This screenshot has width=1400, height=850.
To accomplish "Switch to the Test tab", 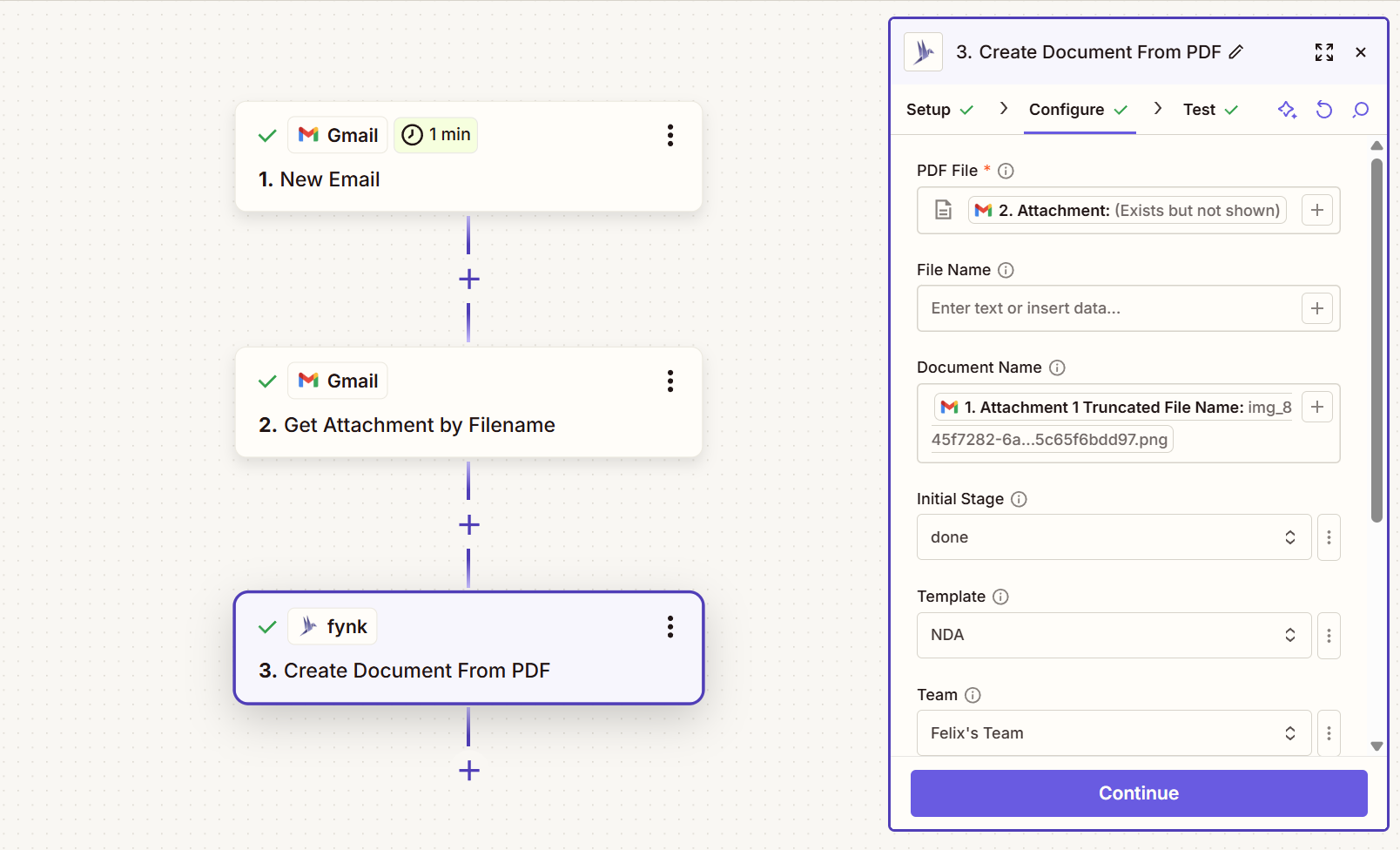I will [x=1198, y=110].
